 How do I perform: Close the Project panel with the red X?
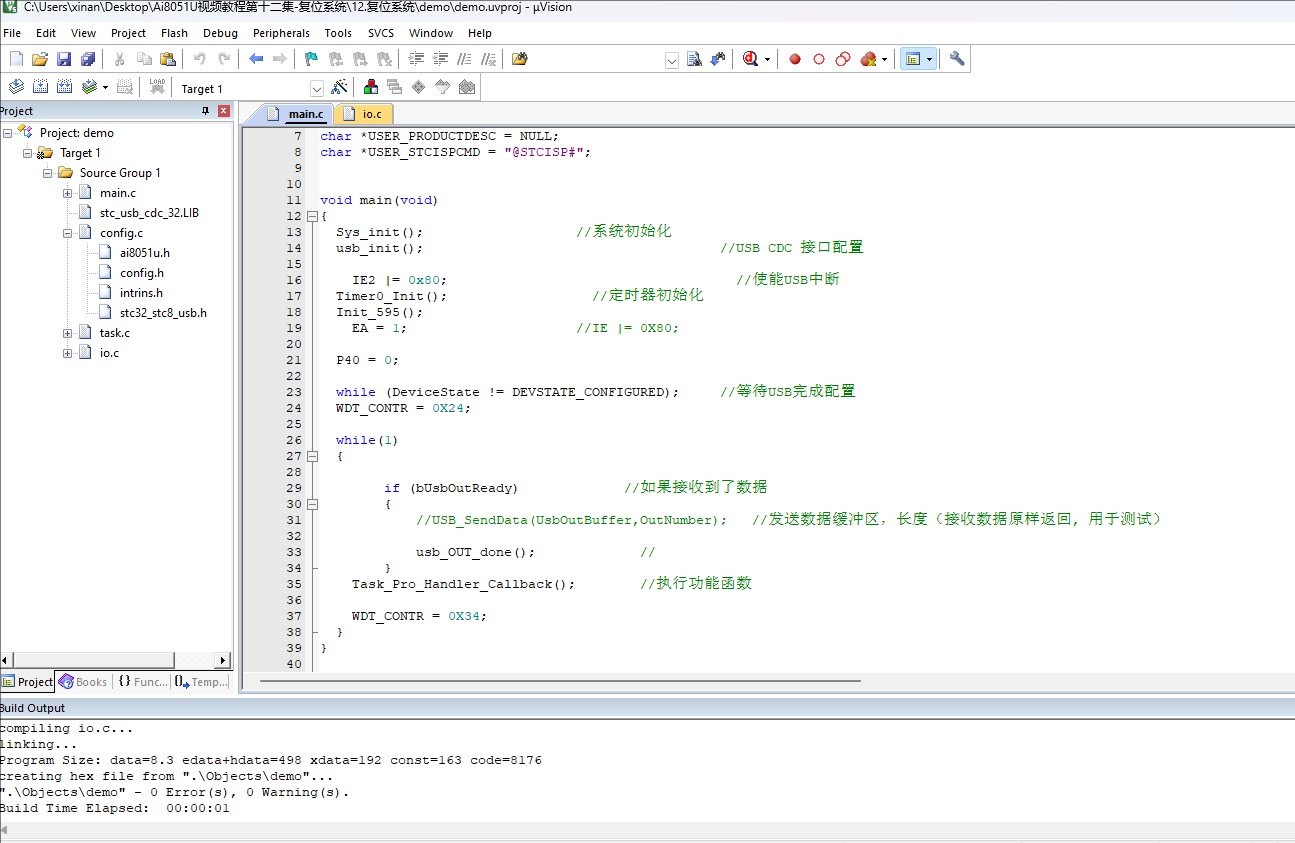click(224, 111)
